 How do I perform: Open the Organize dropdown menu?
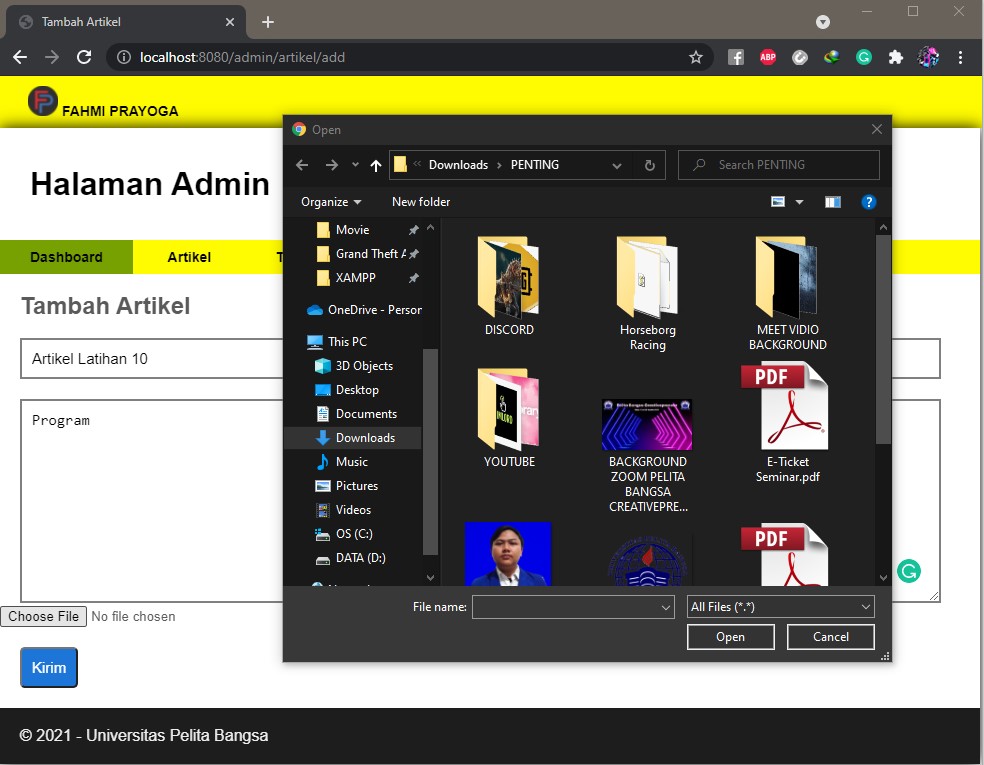[330, 202]
